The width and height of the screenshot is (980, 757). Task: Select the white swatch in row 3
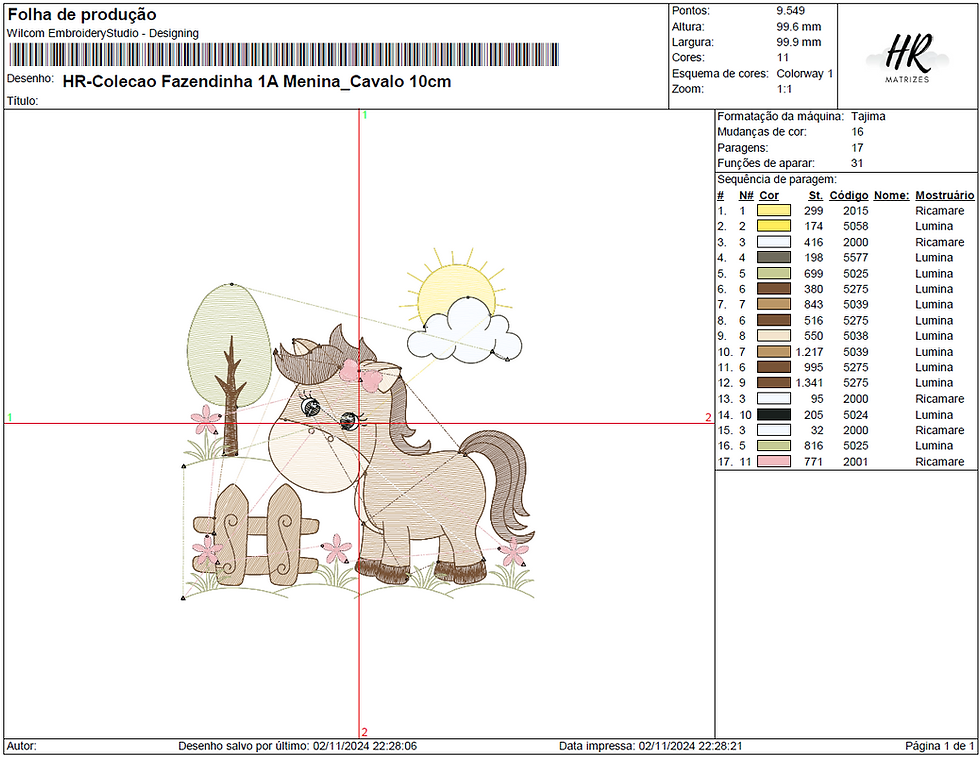pyautogui.click(x=774, y=242)
